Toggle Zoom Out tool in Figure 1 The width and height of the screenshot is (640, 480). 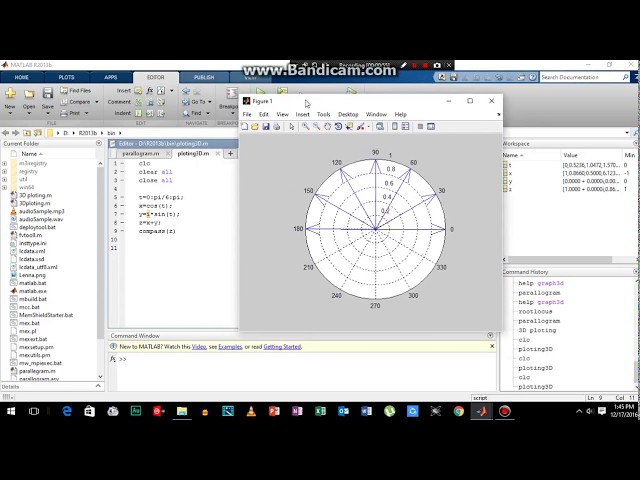point(316,127)
